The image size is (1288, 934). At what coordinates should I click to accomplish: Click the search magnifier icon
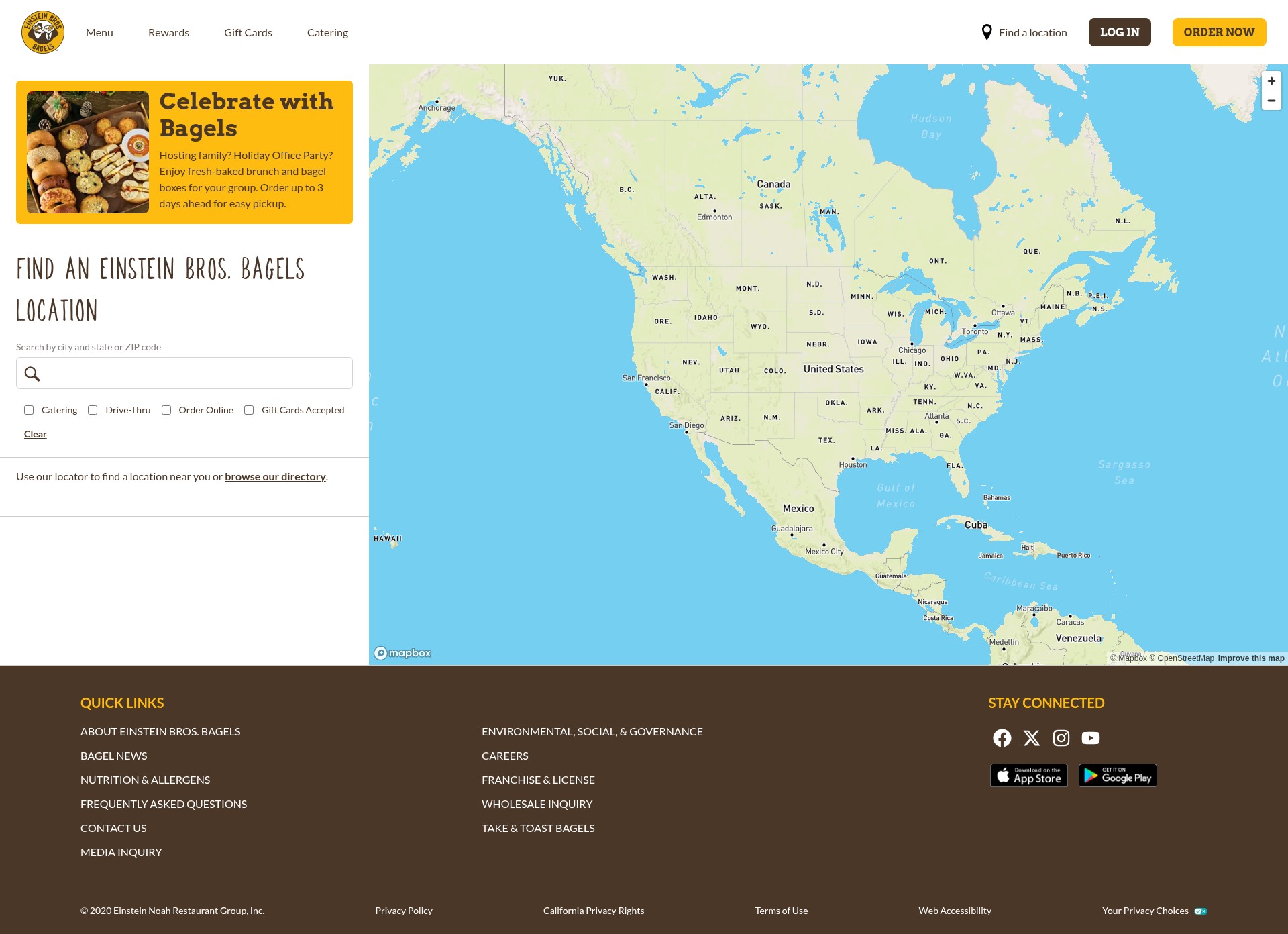coord(32,374)
